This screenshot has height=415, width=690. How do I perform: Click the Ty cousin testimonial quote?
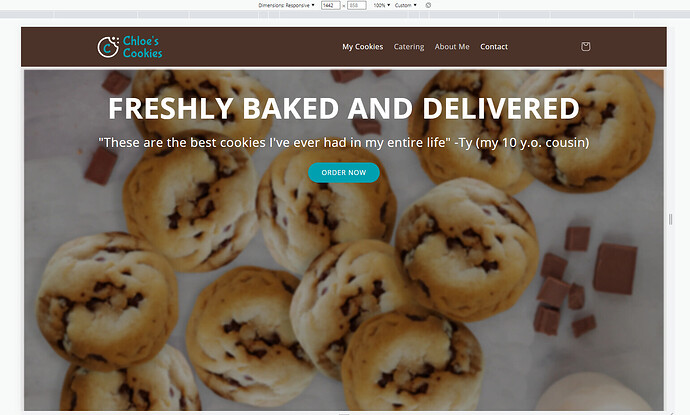coord(344,143)
